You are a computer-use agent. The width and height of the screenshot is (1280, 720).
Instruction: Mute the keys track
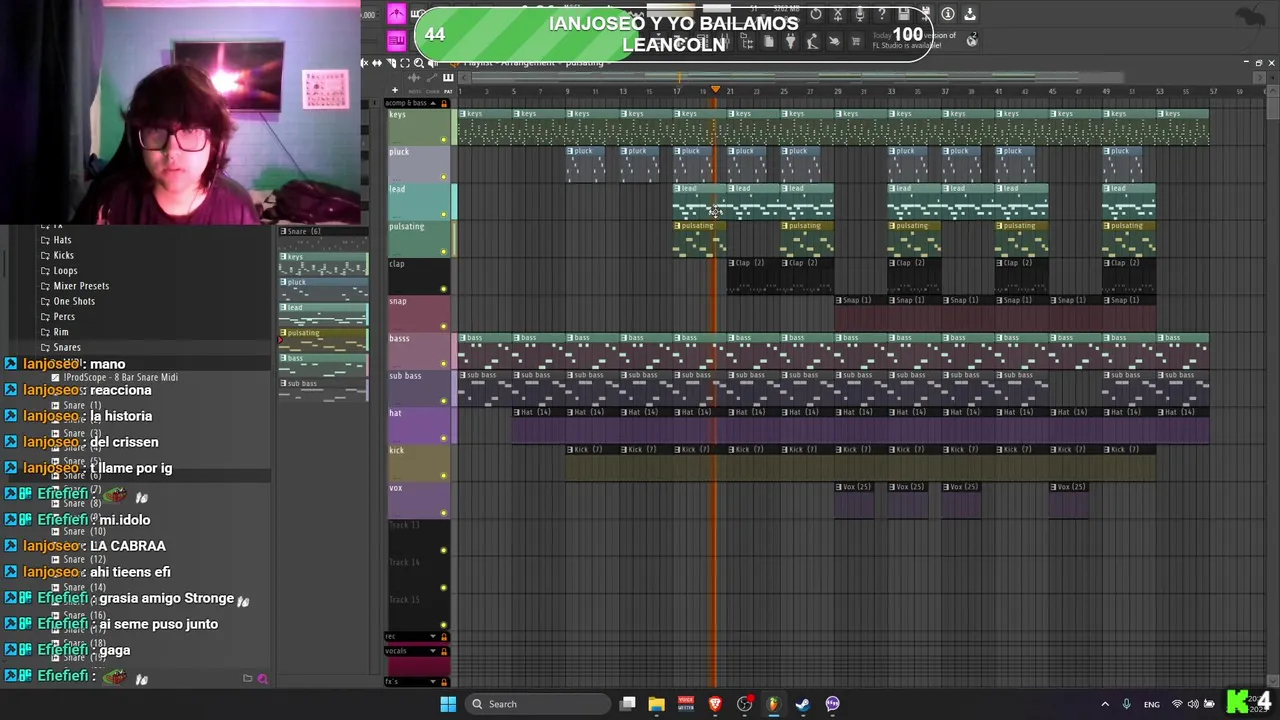click(x=443, y=140)
